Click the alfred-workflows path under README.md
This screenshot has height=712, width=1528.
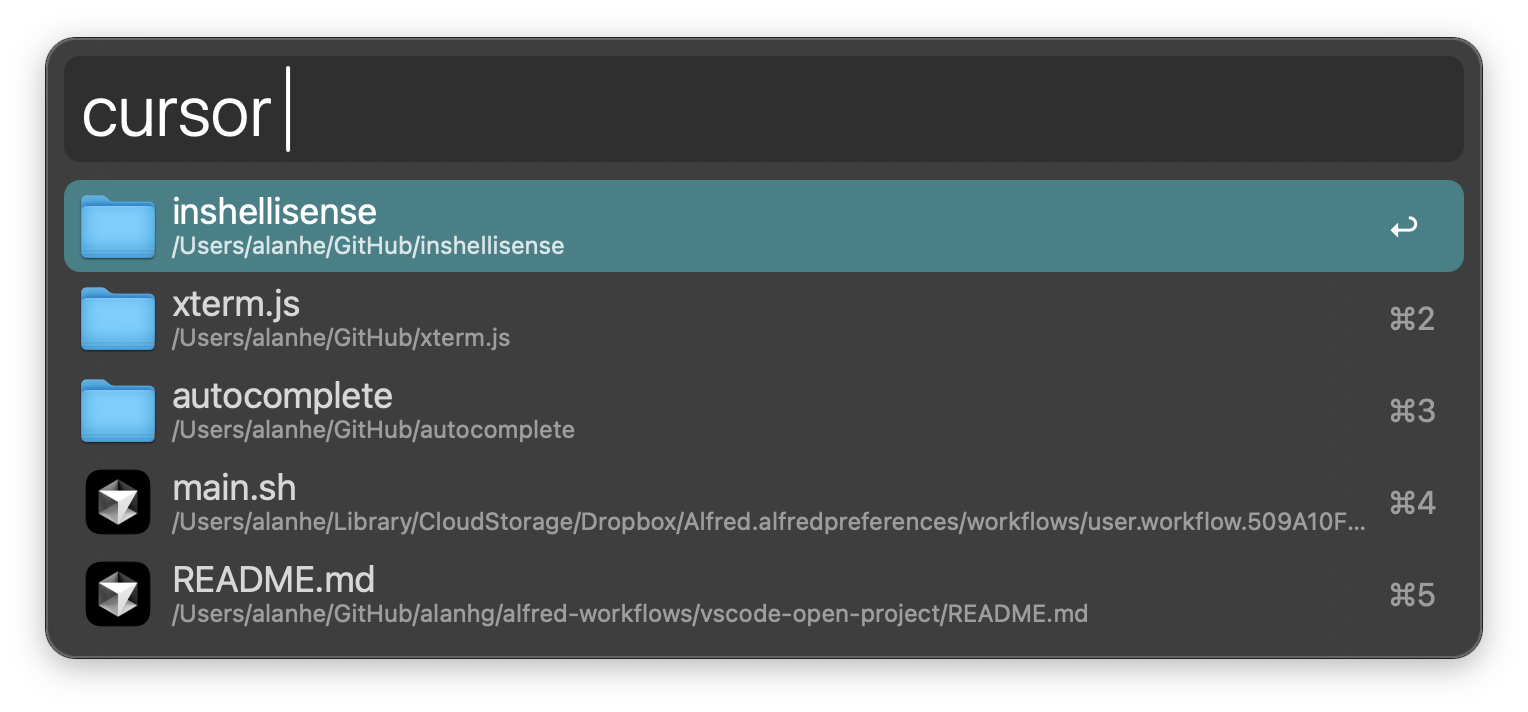click(630, 613)
